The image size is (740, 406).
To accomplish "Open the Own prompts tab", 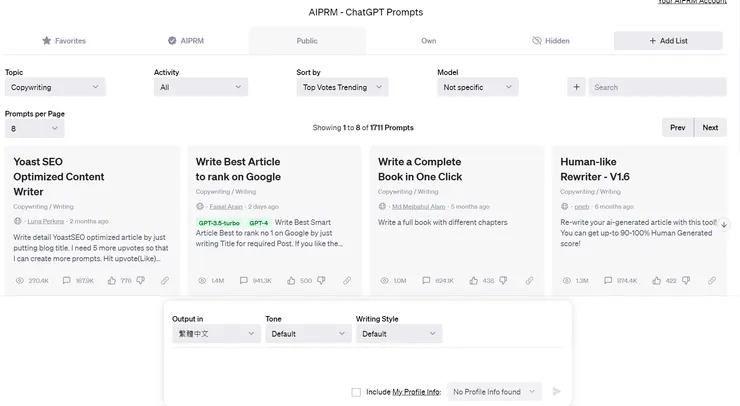I will 429,41.
